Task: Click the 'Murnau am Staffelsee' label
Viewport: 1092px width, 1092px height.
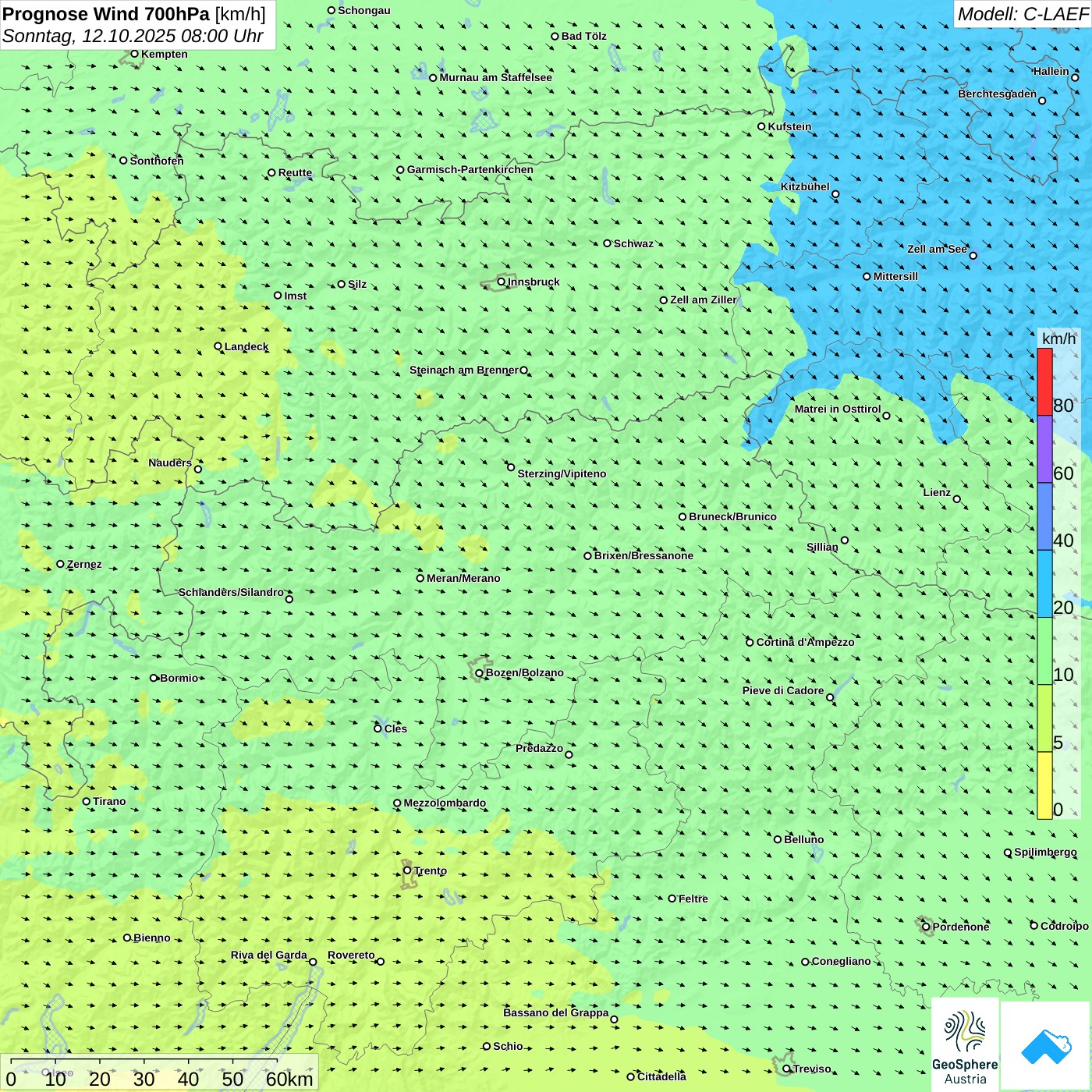Action: click(496, 77)
